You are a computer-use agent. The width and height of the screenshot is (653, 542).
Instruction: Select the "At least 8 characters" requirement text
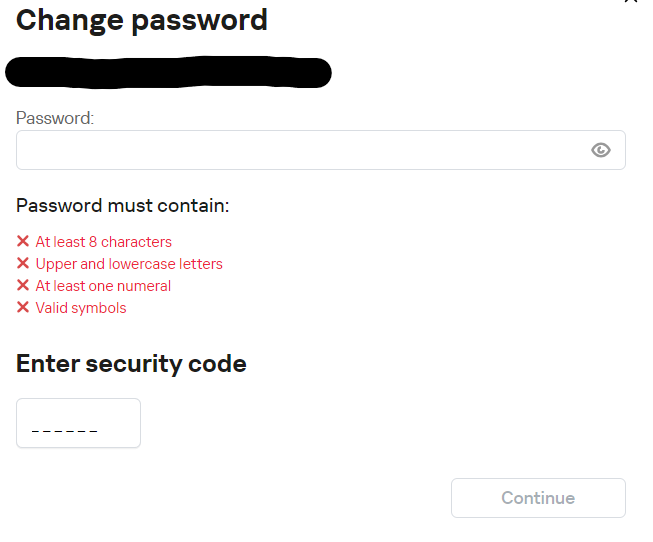103,242
